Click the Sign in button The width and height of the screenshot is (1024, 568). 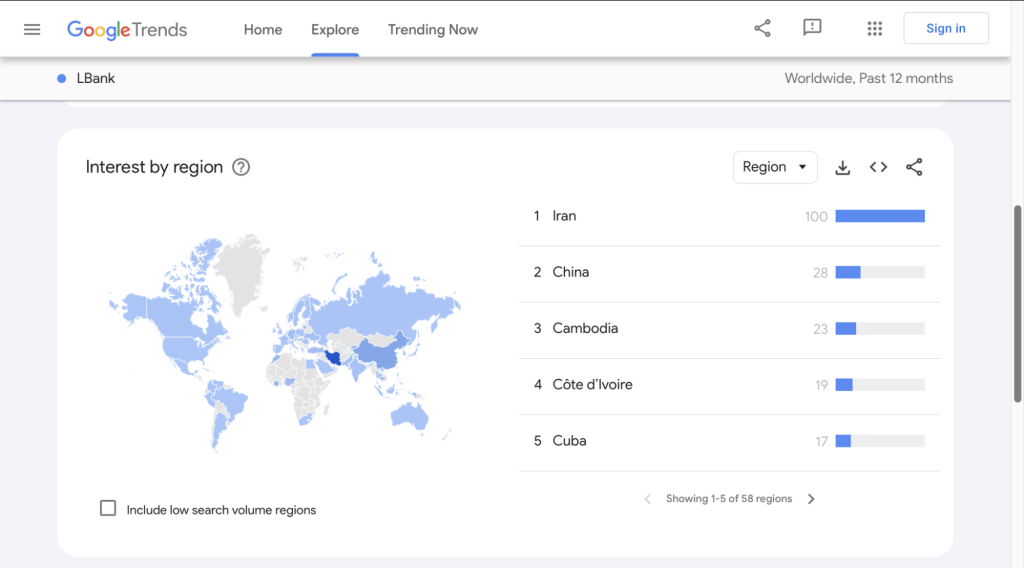click(x=945, y=28)
